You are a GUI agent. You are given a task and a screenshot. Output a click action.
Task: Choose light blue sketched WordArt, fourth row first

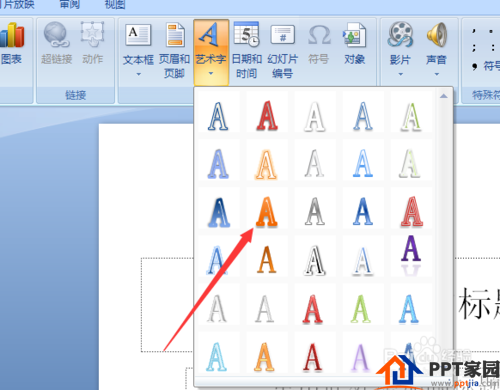pos(218,260)
